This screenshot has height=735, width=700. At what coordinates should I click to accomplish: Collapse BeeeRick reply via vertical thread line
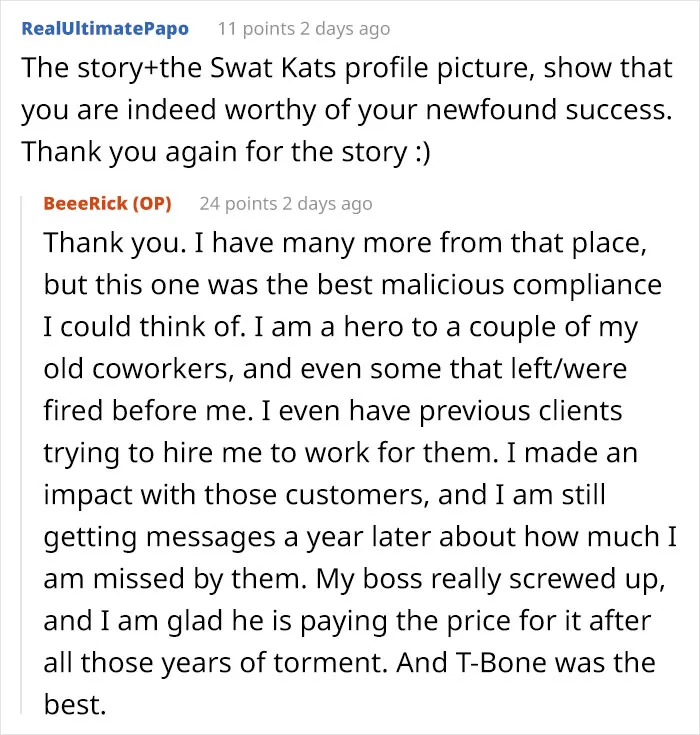click(x=22, y=455)
